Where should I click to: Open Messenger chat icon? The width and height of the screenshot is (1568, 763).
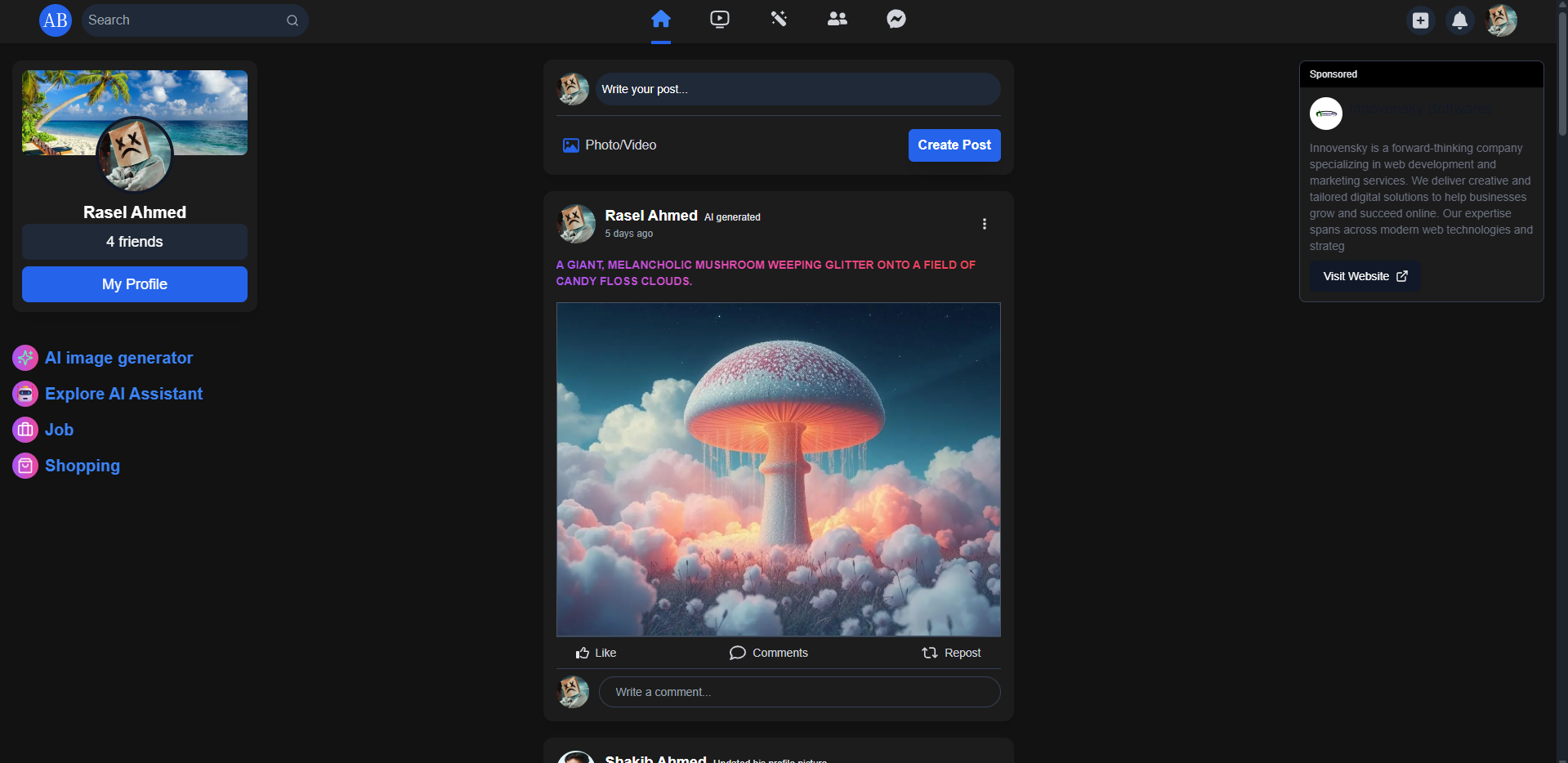pos(896,19)
